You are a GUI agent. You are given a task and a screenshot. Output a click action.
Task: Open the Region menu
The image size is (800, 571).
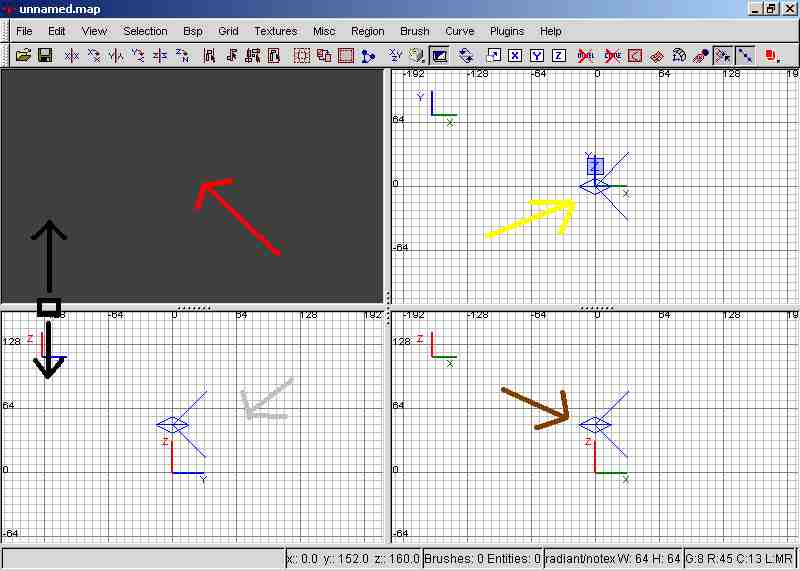point(367,31)
